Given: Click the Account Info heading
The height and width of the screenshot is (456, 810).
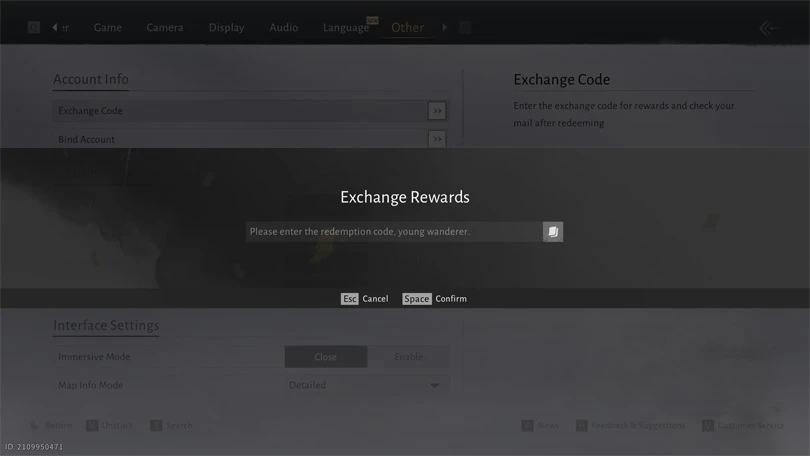Looking at the screenshot, I should point(91,79).
